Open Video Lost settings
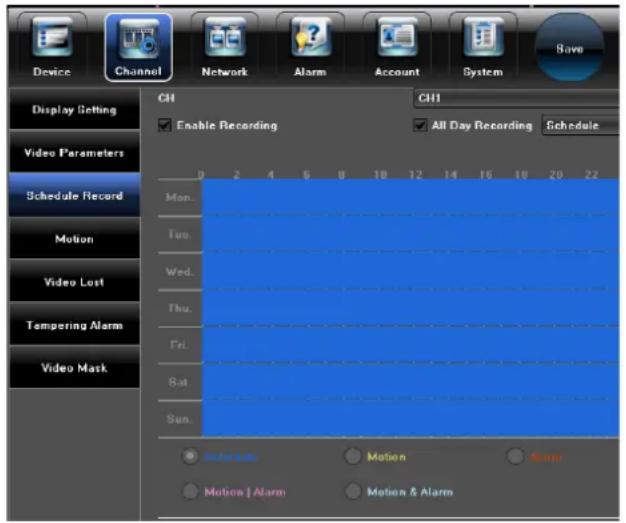The width and height of the screenshot is (626, 523). click(x=75, y=282)
